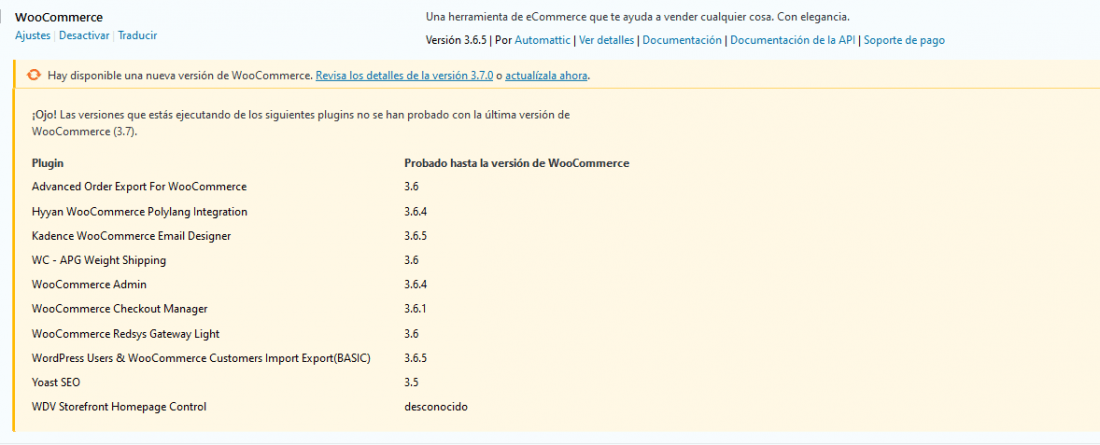Open Ver detalles link

tap(606, 41)
